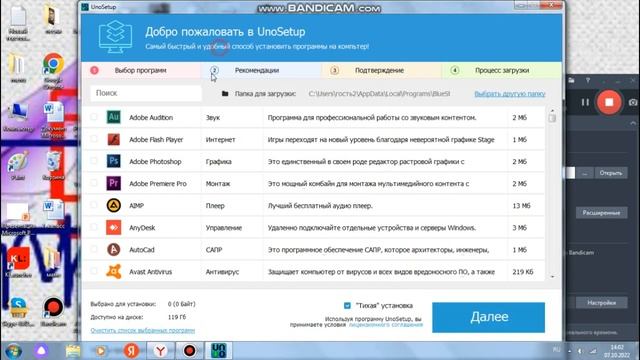Click Открыть button in Bandicam window
Image resolution: width=640 pixels, height=360 pixels.
[611, 173]
